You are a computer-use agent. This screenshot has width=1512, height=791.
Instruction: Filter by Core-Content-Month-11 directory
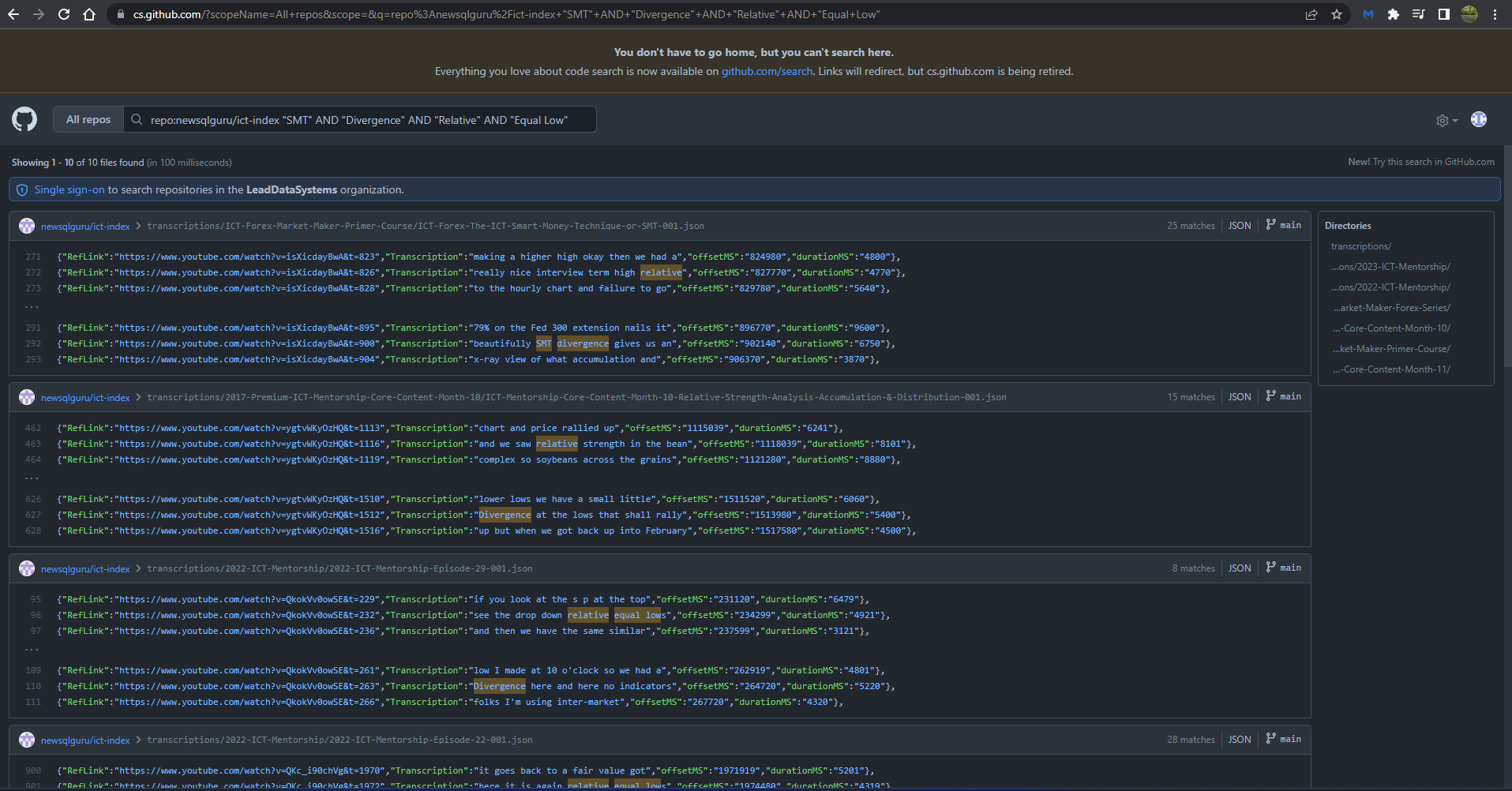pos(1391,369)
